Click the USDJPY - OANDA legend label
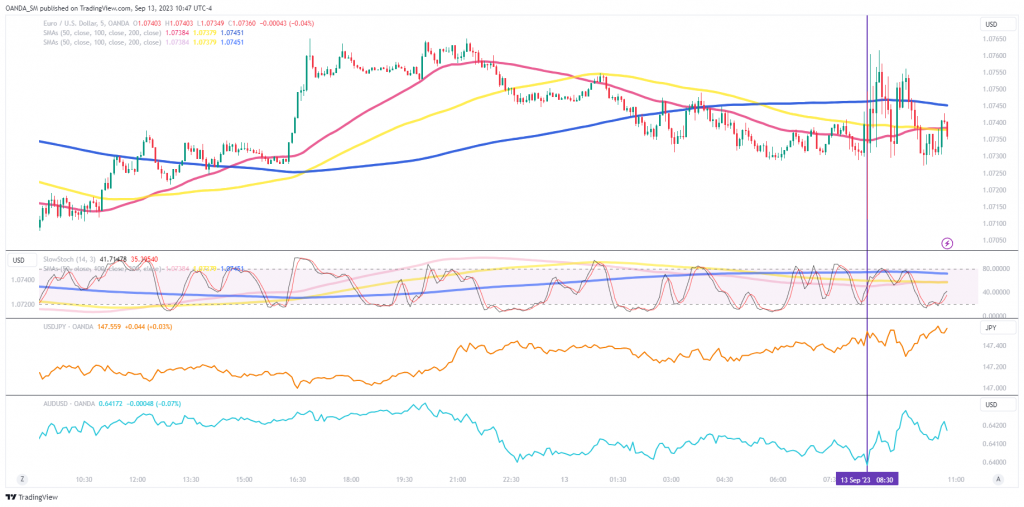 (x=69, y=326)
